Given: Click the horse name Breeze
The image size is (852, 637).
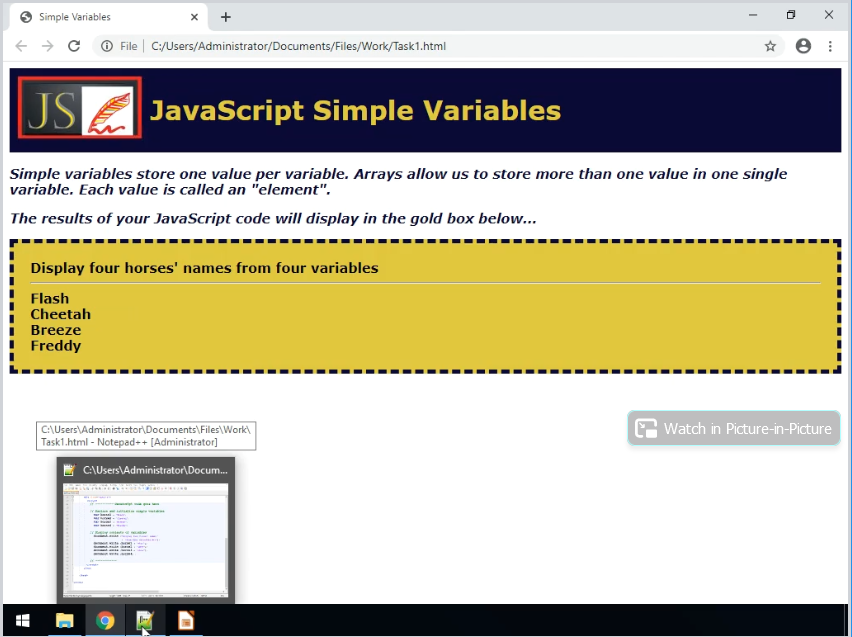Looking at the screenshot, I should [x=55, y=330].
